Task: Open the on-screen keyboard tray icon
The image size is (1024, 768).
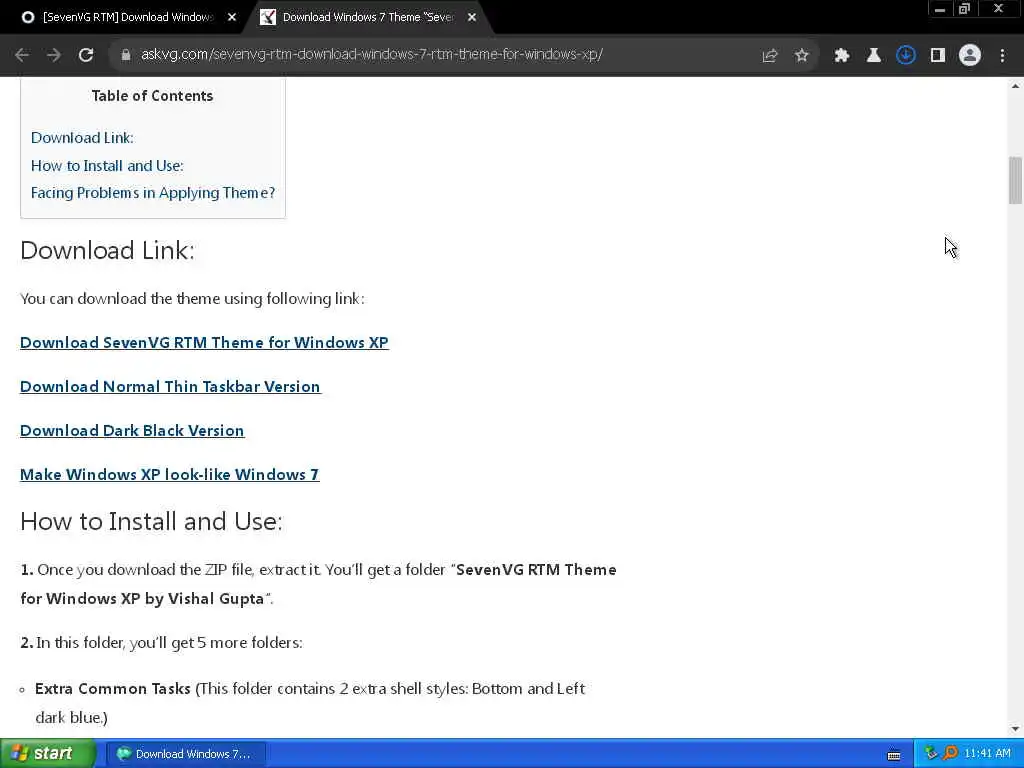Action: [894, 755]
